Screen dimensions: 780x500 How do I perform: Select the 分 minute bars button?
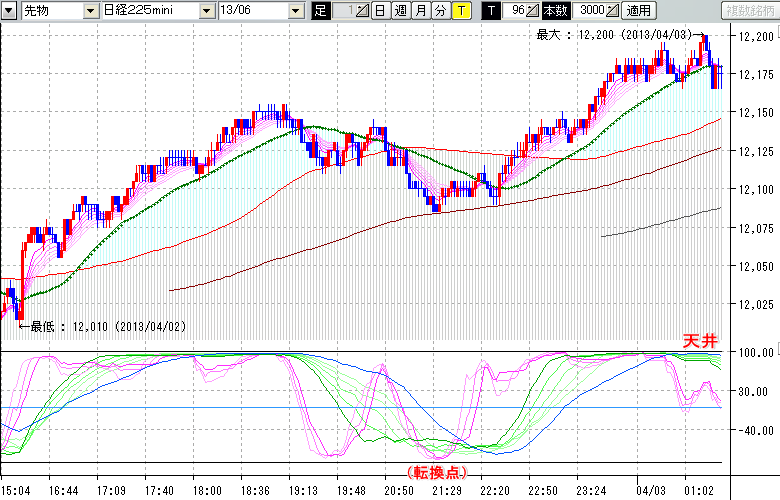440,11
